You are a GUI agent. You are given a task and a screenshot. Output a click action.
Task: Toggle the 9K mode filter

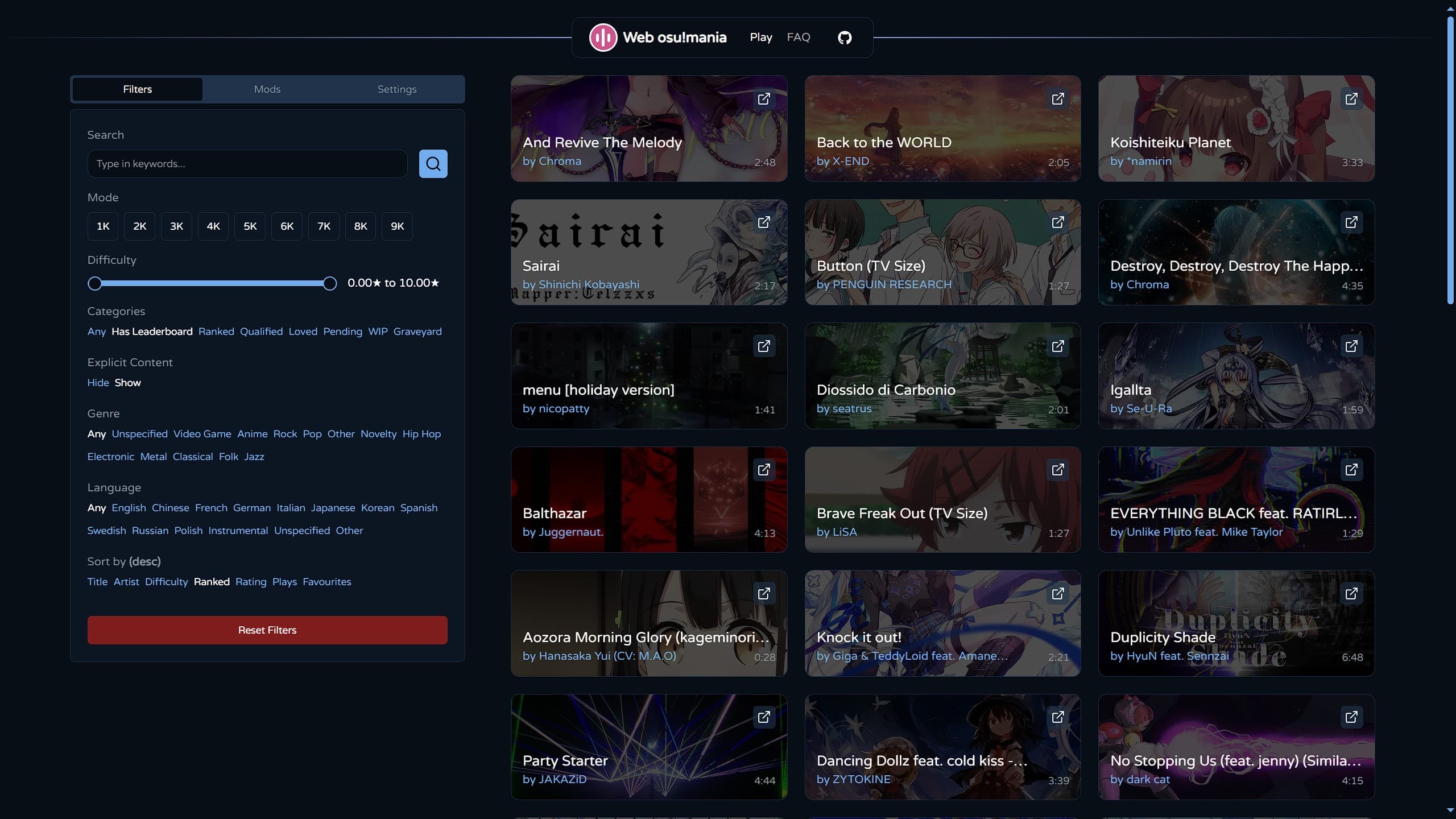click(398, 226)
